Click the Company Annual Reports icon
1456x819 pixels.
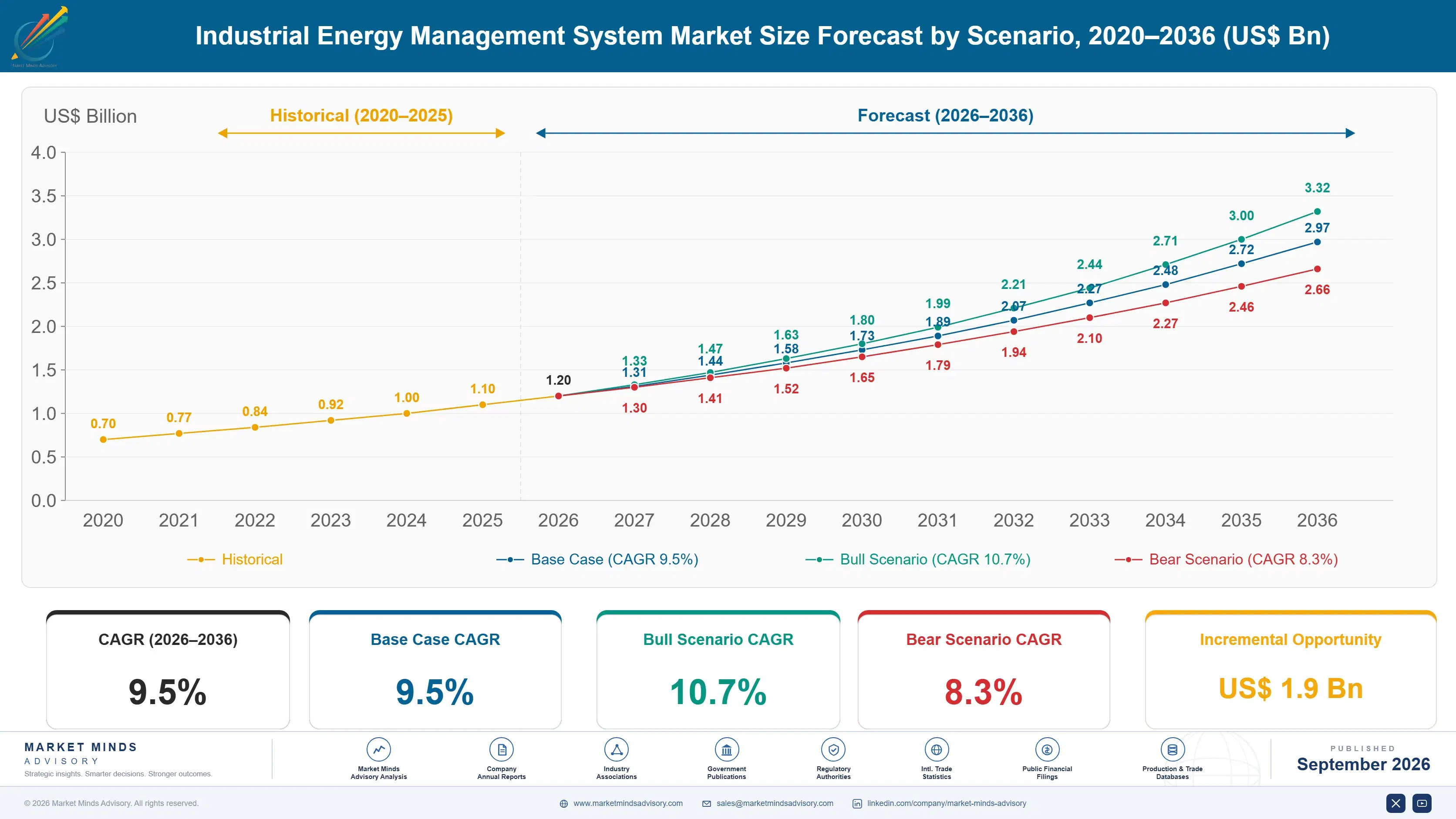[x=501, y=749]
